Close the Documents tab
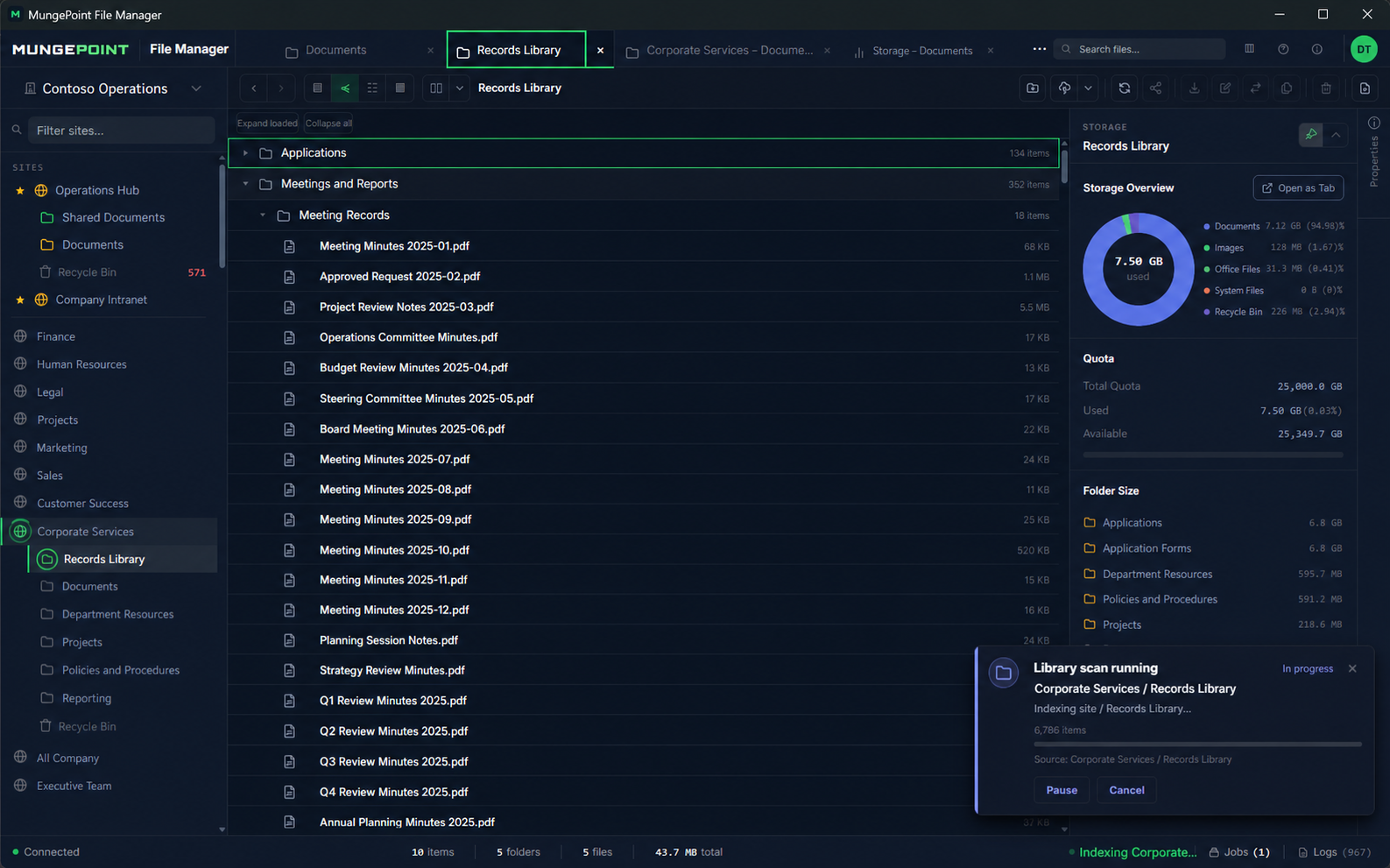Screen dimensions: 1390x868 [x=430, y=51]
